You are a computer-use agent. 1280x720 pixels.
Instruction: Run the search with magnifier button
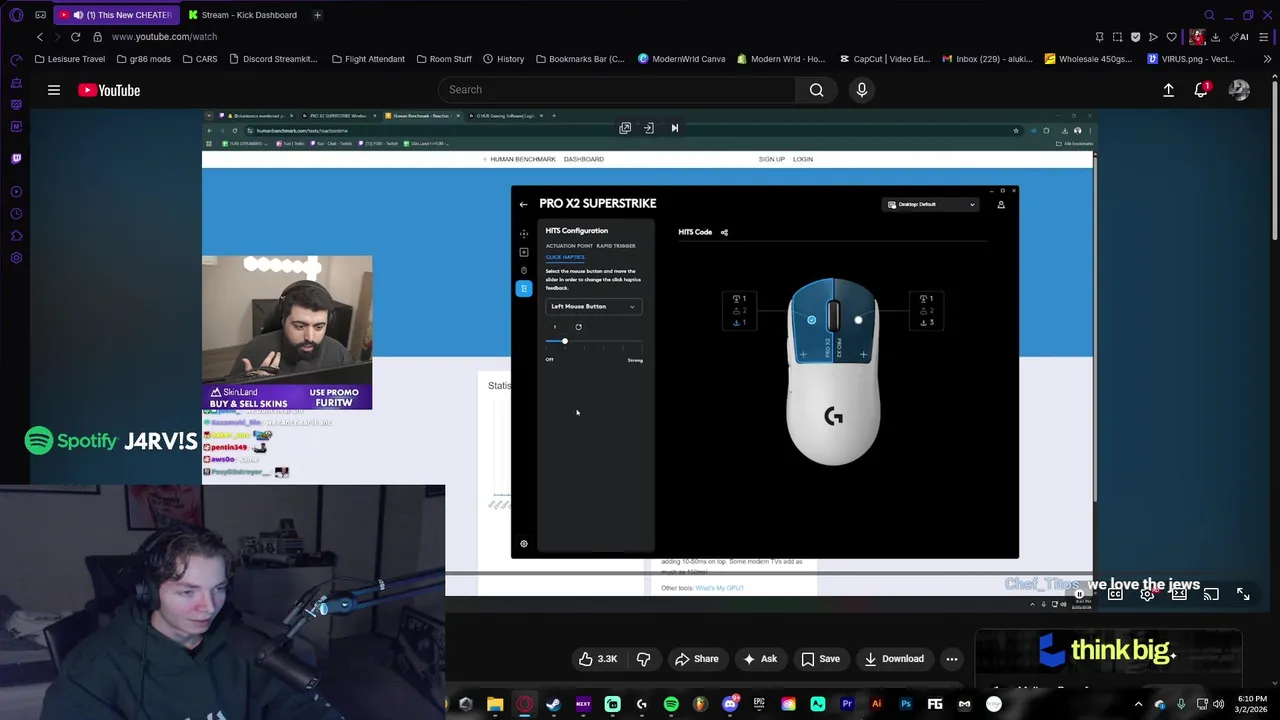pyautogui.click(x=817, y=90)
